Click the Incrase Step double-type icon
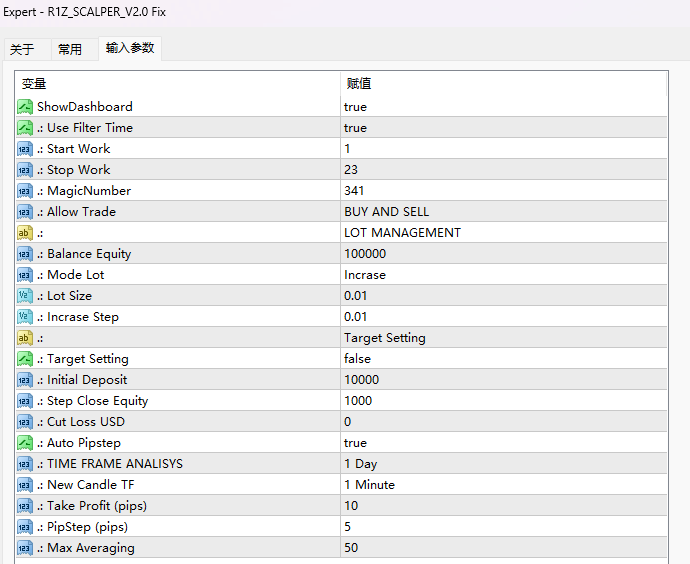Screen dimensions: 690x564 [x=25, y=317]
